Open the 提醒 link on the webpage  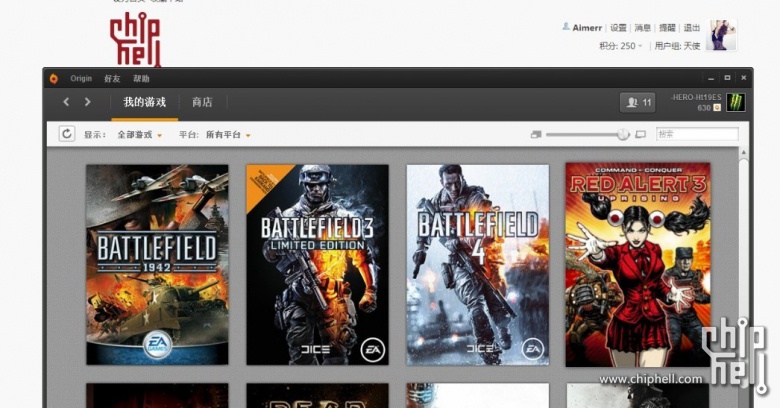point(668,28)
